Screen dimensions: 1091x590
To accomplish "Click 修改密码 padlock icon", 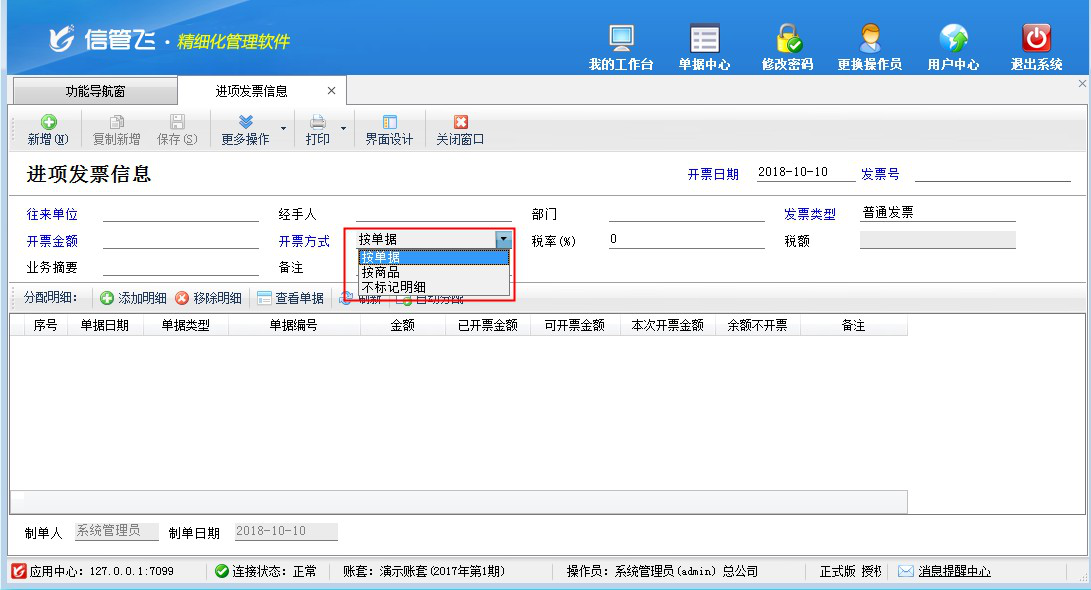I will (x=787, y=40).
